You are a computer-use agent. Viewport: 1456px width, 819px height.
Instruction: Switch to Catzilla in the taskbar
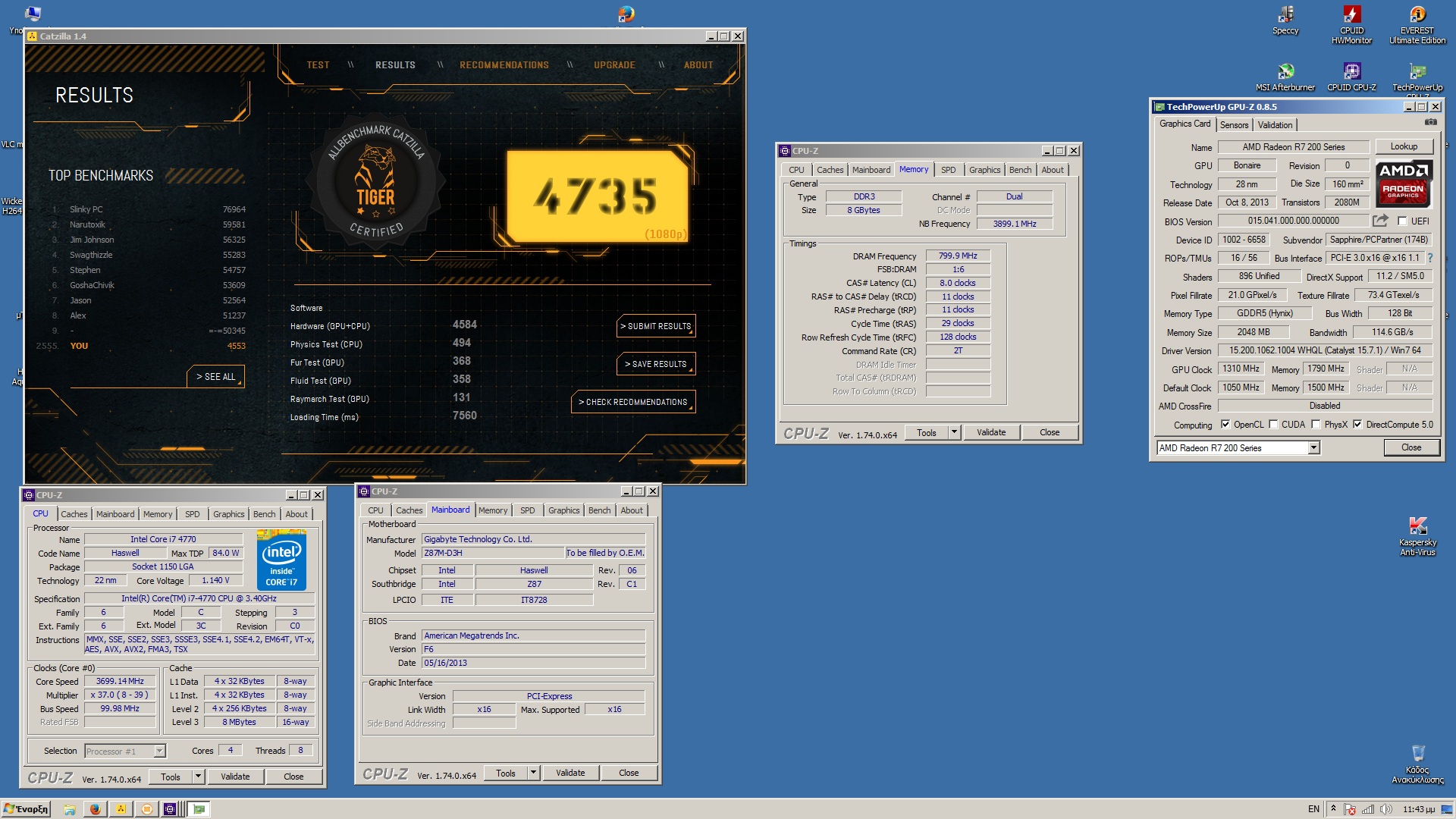pos(121,809)
